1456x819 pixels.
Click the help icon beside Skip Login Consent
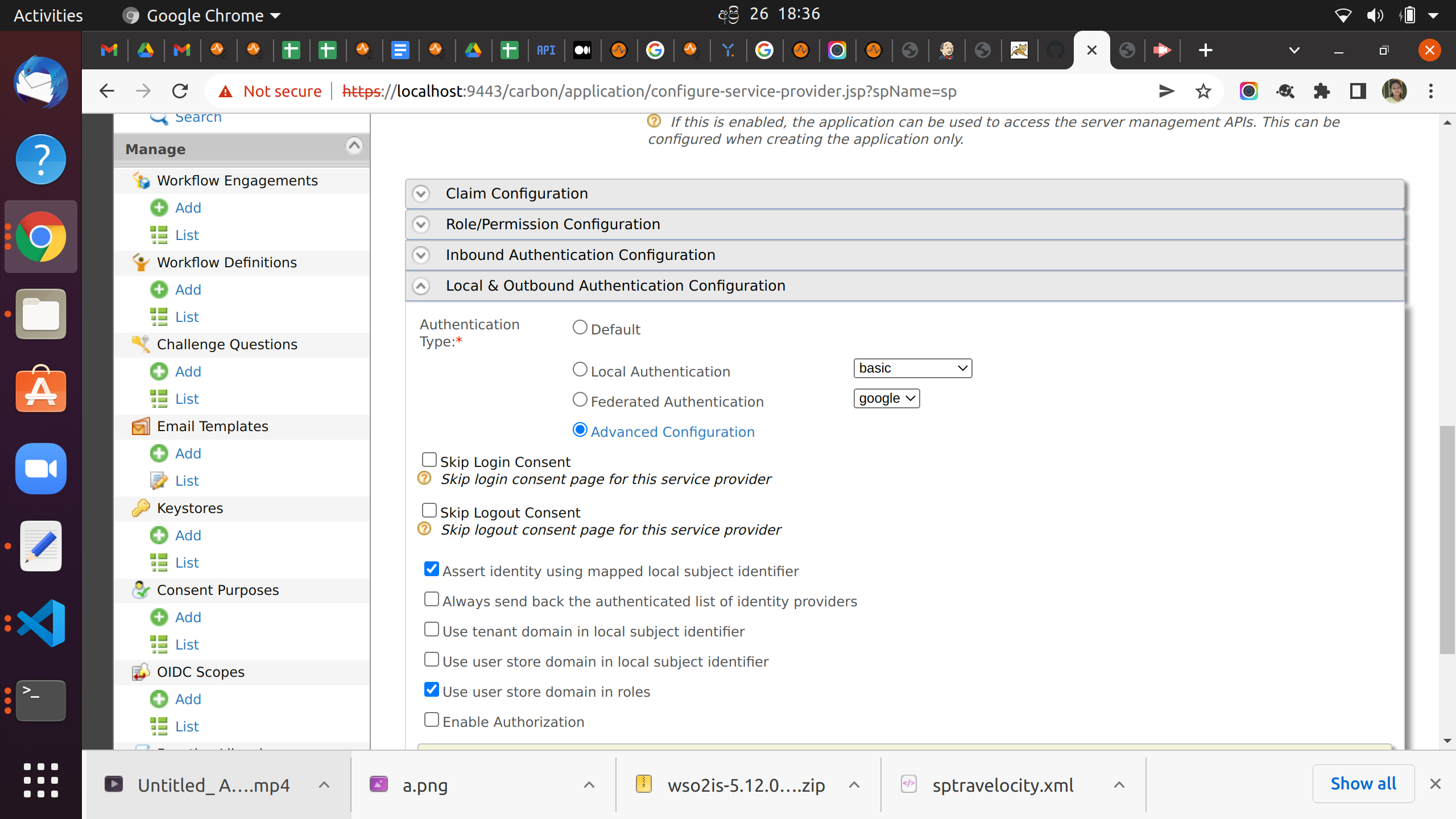(424, 478)
